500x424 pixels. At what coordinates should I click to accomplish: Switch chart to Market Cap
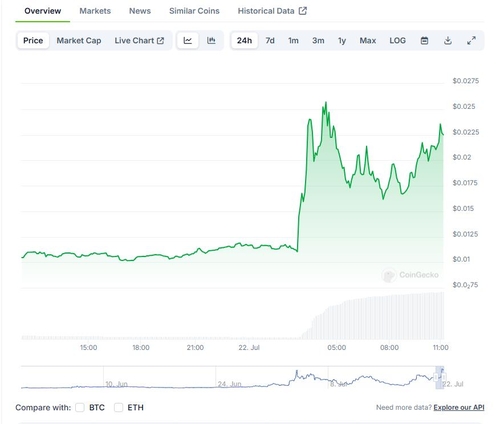pos(79,41)
